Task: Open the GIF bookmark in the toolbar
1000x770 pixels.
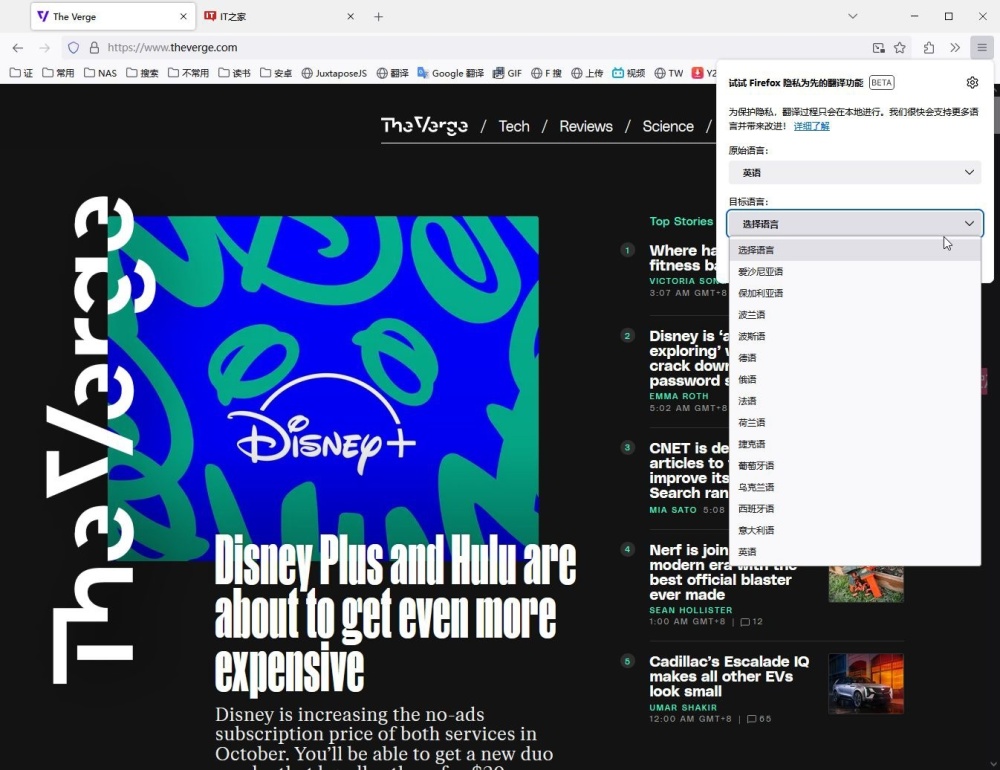Action: point(508,72)
